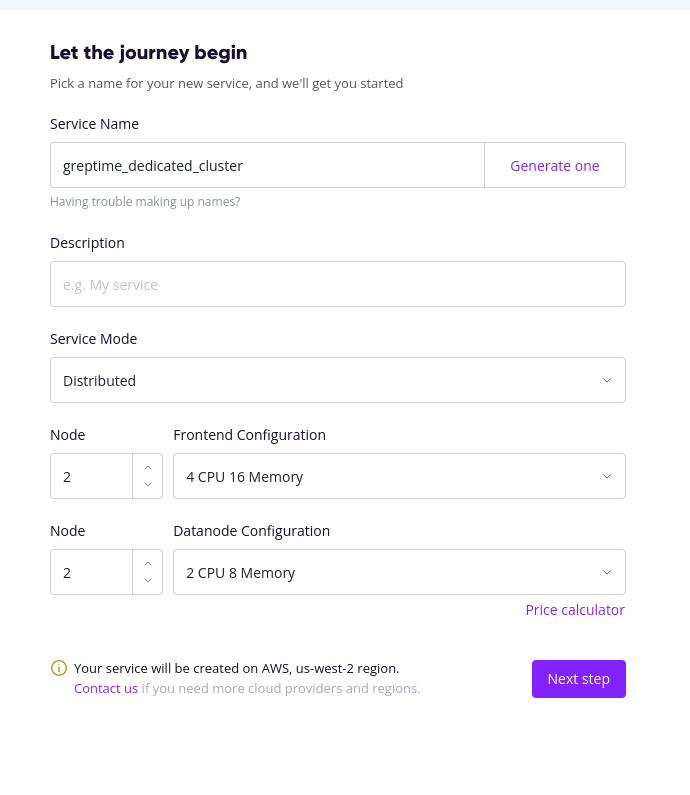Click the Let the journey begin heading
This screenshot has width=690, height=795.
pos(149,53)
